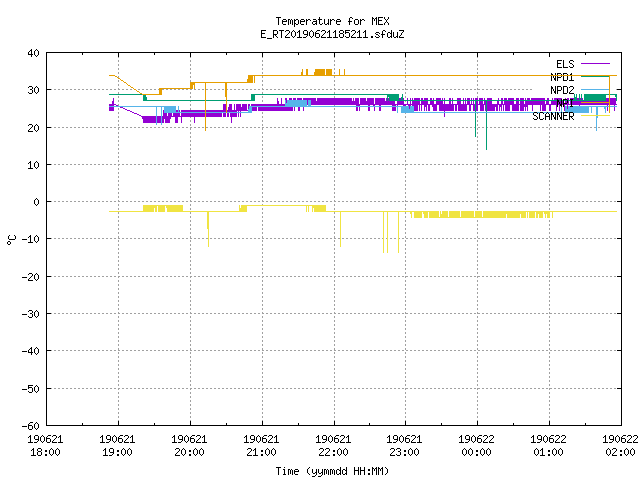Click the x-axis tick label 190621 18:00

(x=45, y=445)
